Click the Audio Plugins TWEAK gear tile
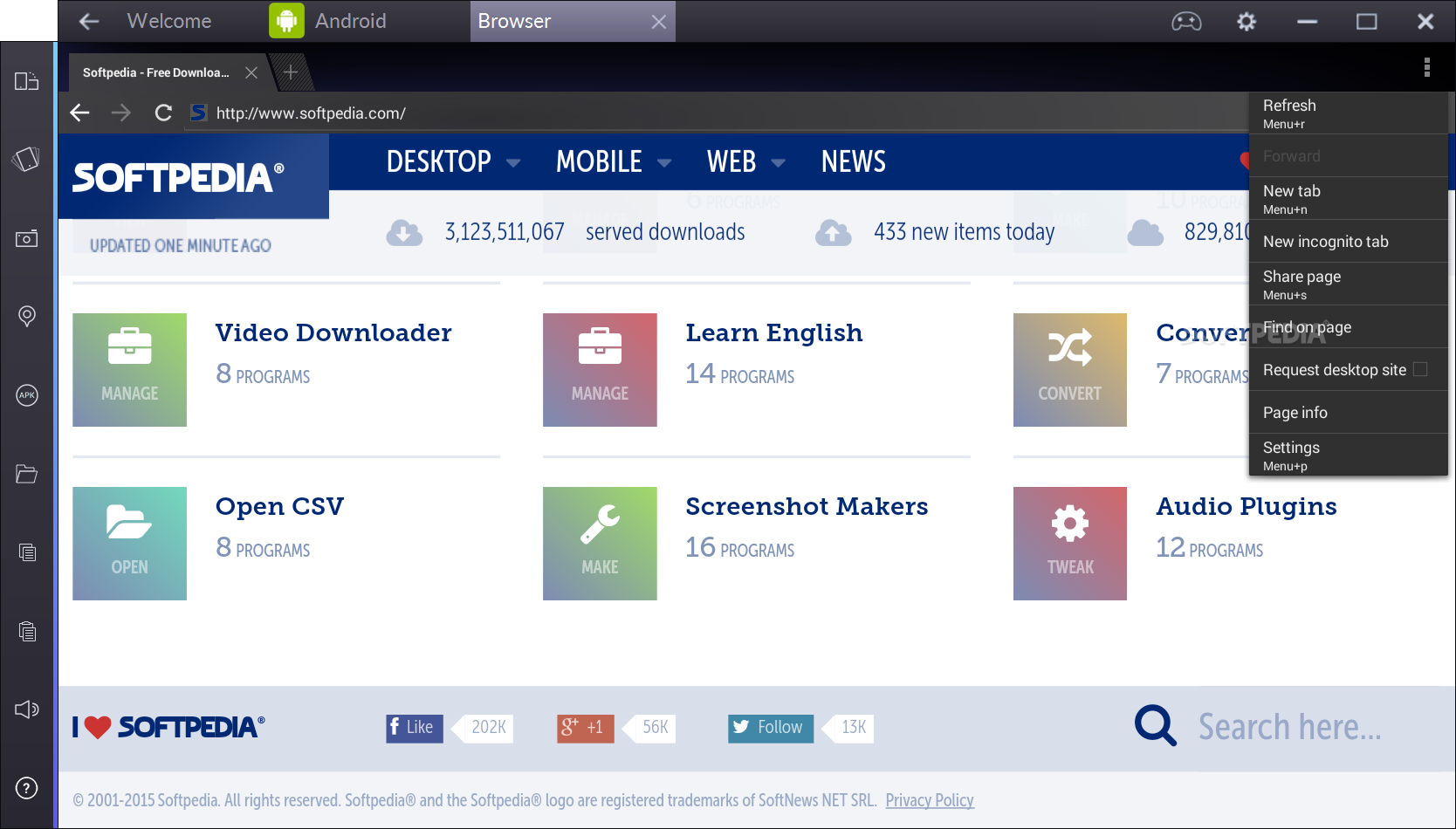The image size is (1456, 829). pyautogui.click(x=1070, y=544)
